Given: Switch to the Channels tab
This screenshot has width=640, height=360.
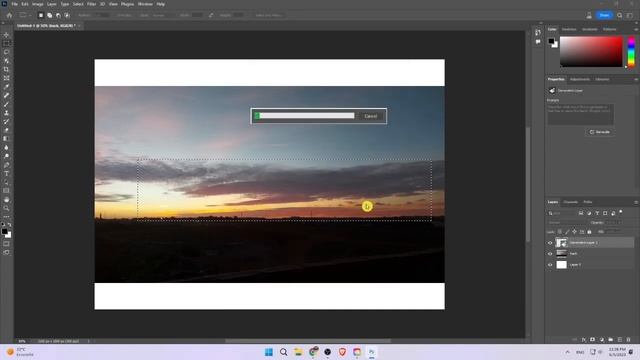Looking at the screenshot, I should coord(570,202).
